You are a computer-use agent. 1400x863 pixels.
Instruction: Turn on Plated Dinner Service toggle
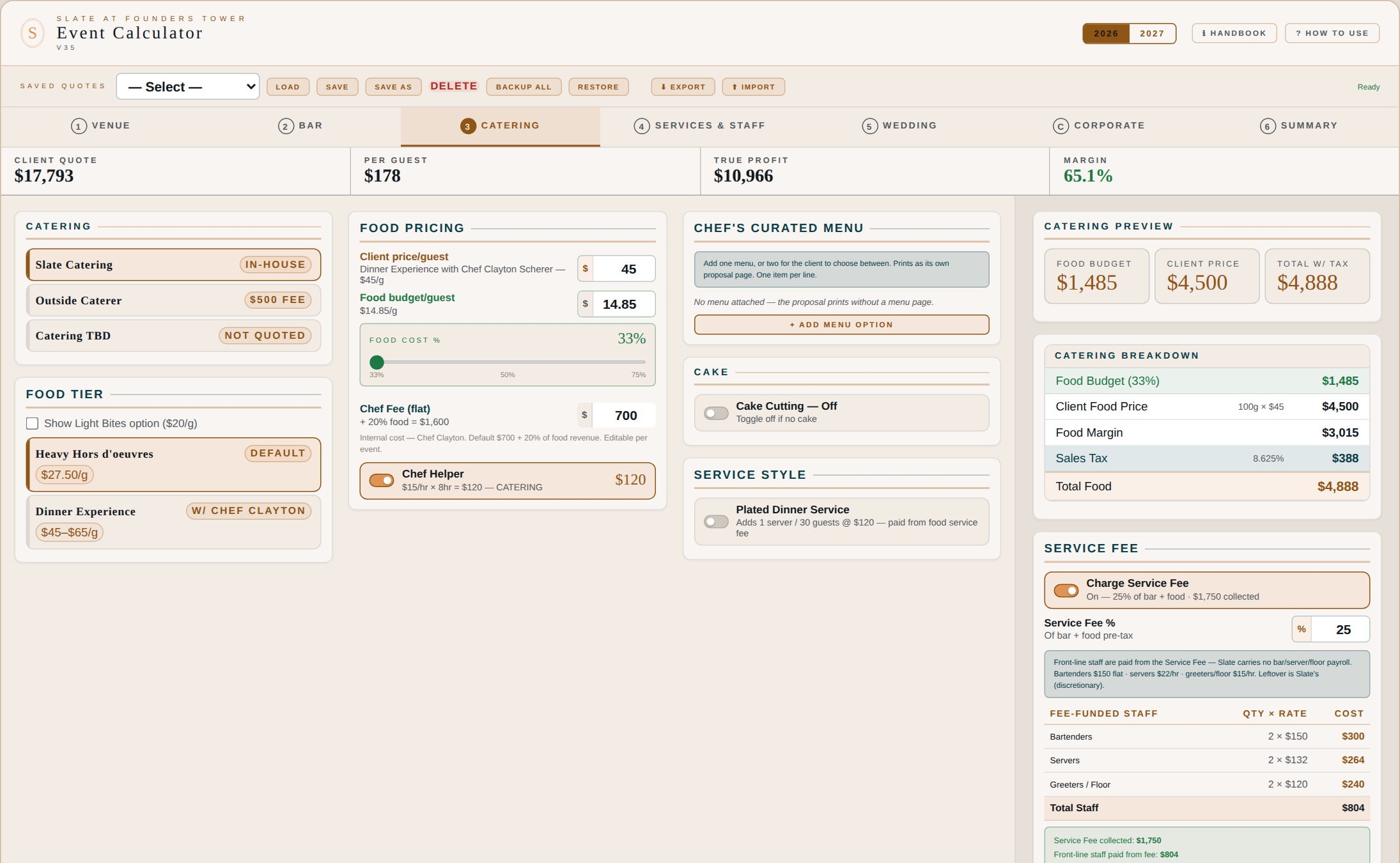[716, 522]
